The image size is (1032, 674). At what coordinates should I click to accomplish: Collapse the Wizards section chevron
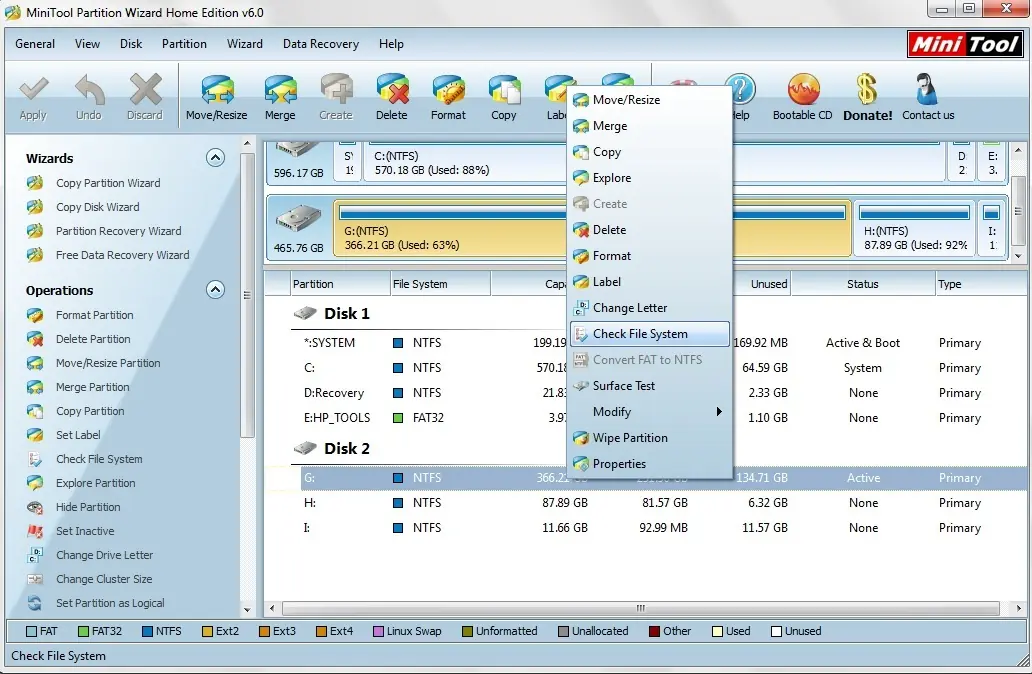tap(215, 158)
